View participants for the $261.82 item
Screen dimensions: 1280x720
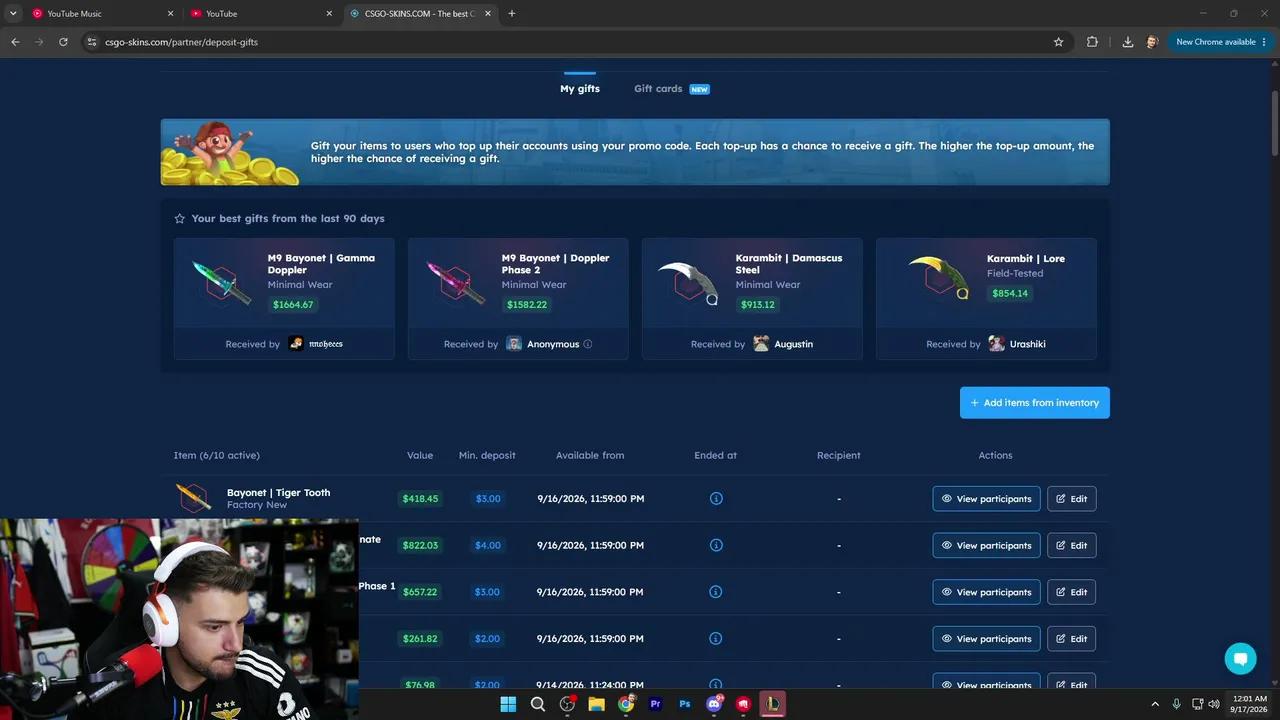(987, 639)
